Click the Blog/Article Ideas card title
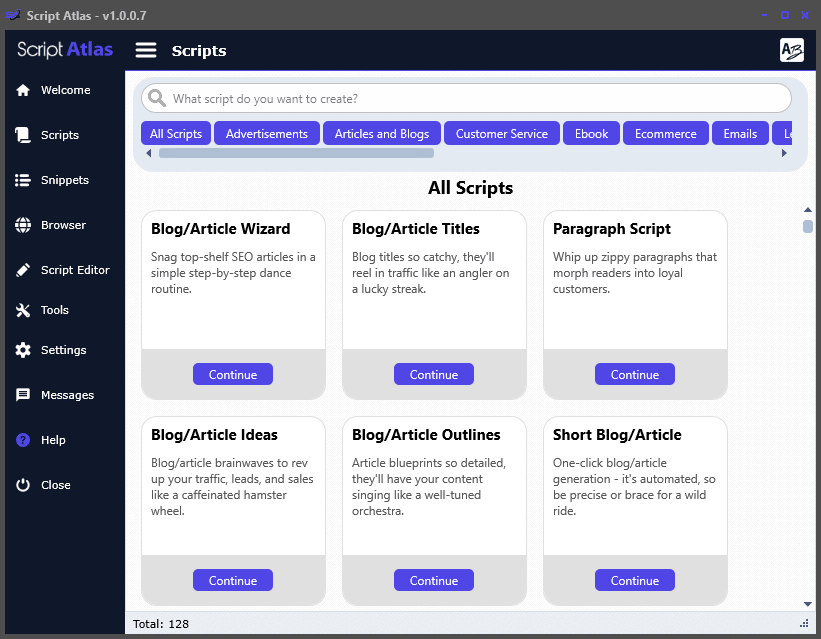The image size is (821, 639). click(x=214, y=435)
